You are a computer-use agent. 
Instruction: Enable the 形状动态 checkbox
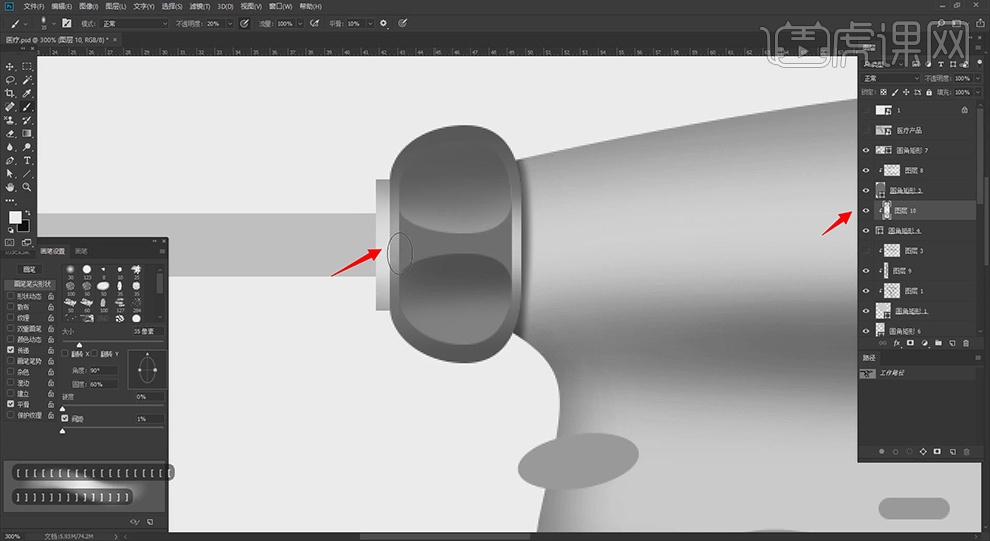tap(10, 296)
